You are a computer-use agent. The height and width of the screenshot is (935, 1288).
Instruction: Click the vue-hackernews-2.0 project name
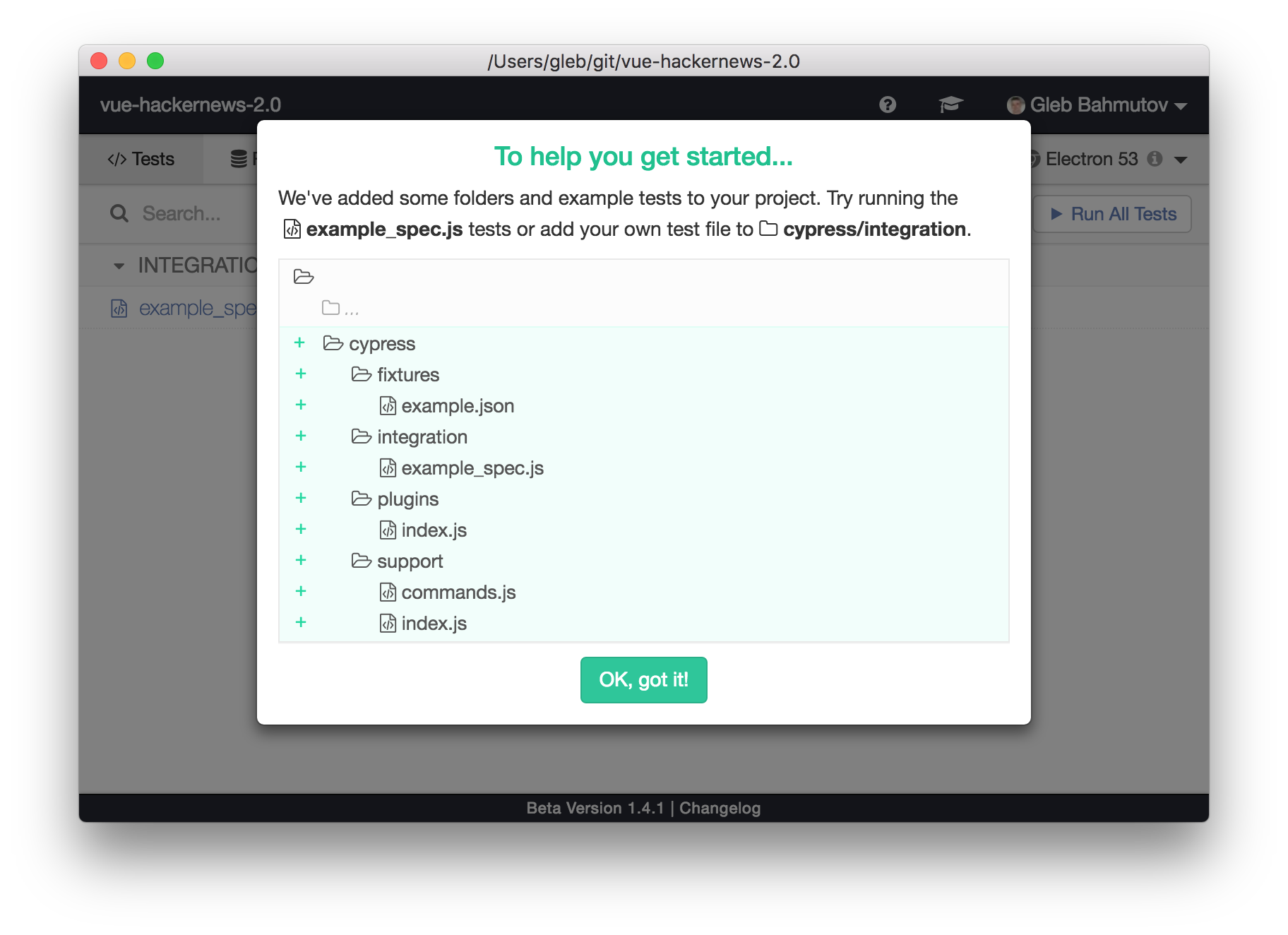(x=191, y=105)
